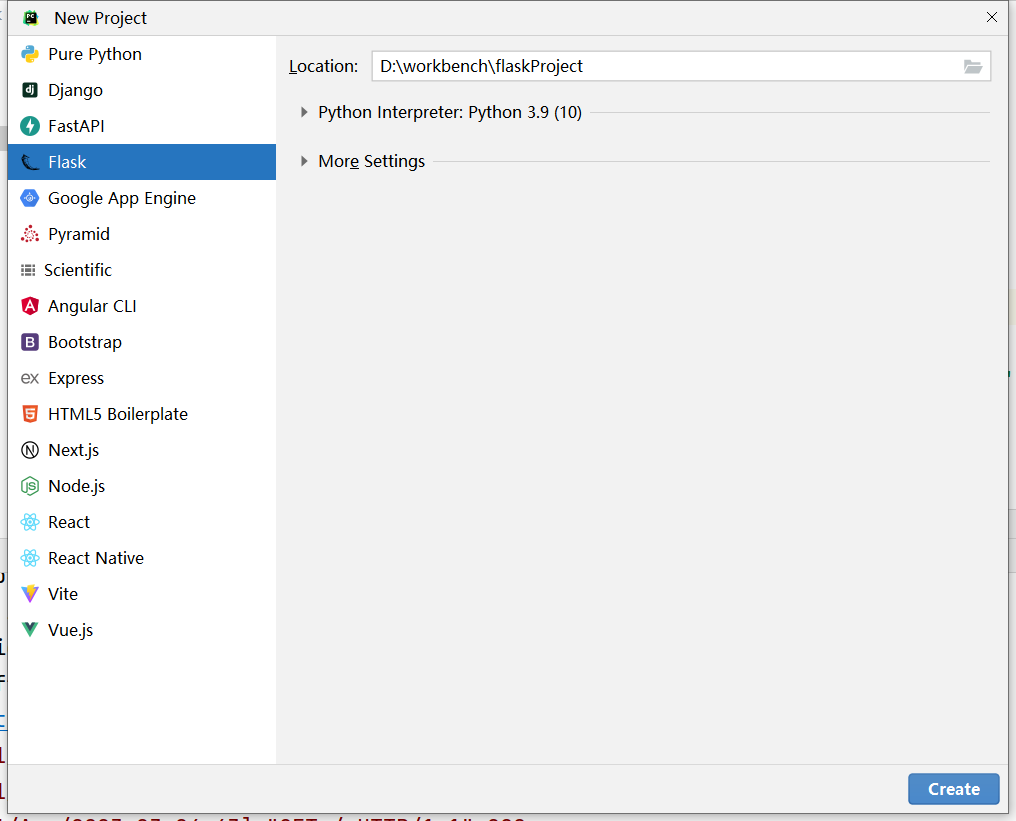Select React project type
Screen dimensions: 1016x821
142,522
